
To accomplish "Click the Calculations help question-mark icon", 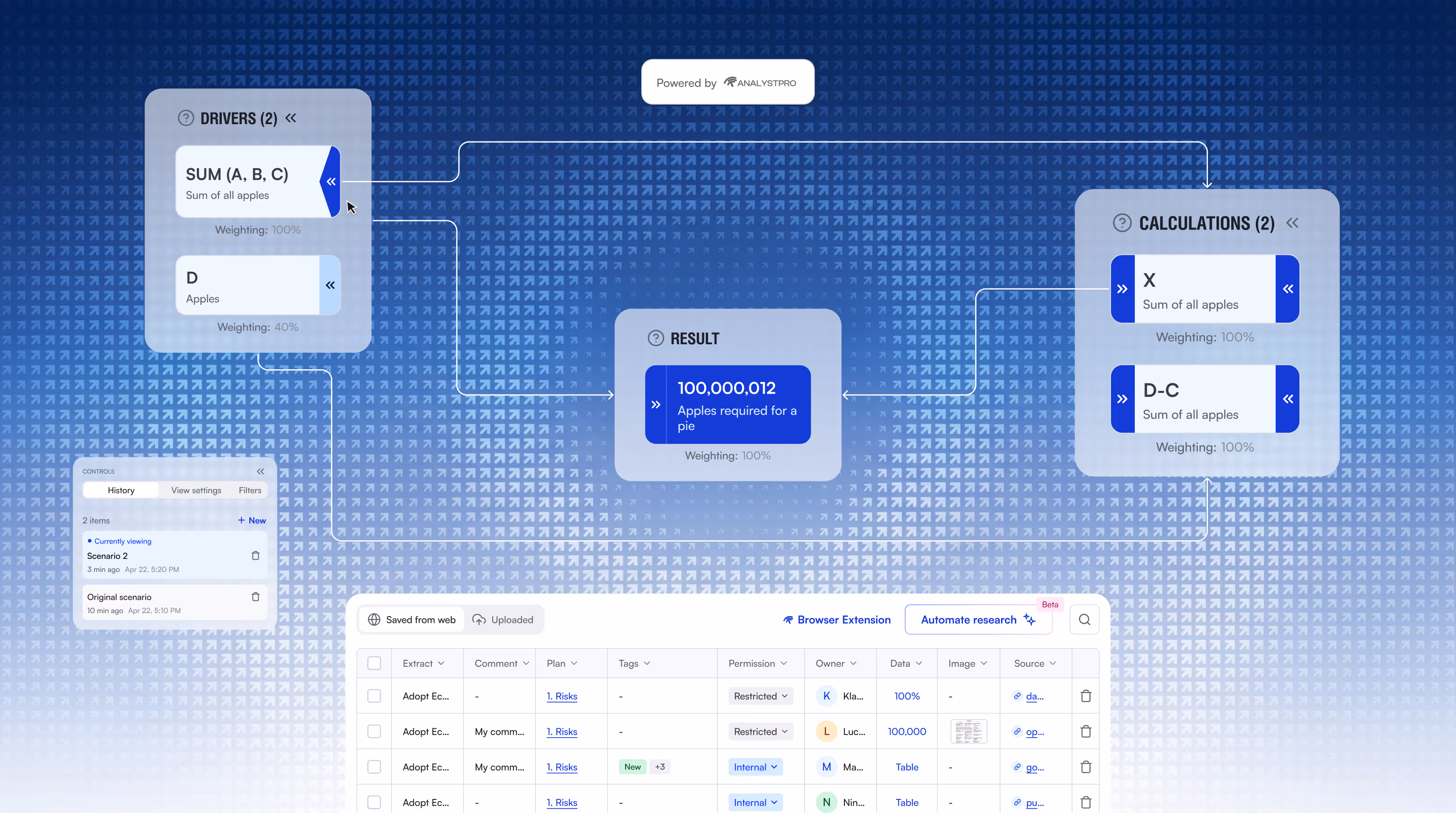I will pos(1122,223).
